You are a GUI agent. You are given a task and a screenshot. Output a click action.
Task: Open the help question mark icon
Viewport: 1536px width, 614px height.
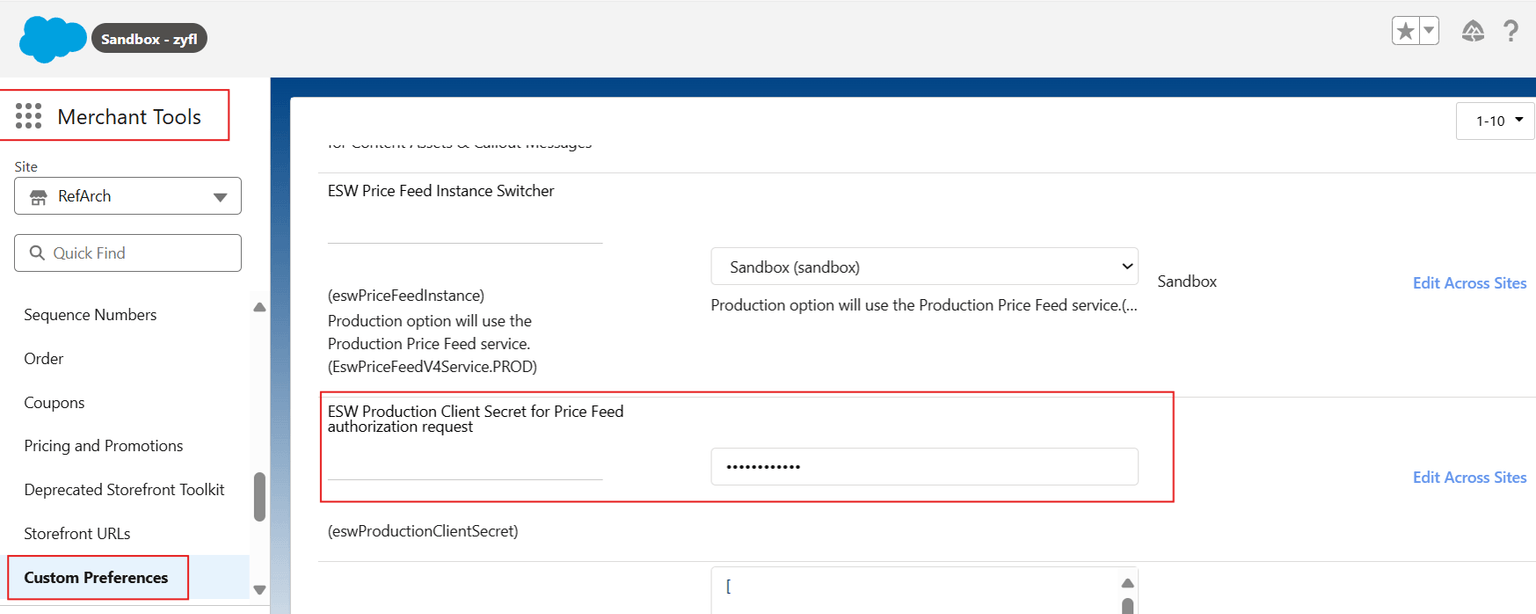point(1511,31)
